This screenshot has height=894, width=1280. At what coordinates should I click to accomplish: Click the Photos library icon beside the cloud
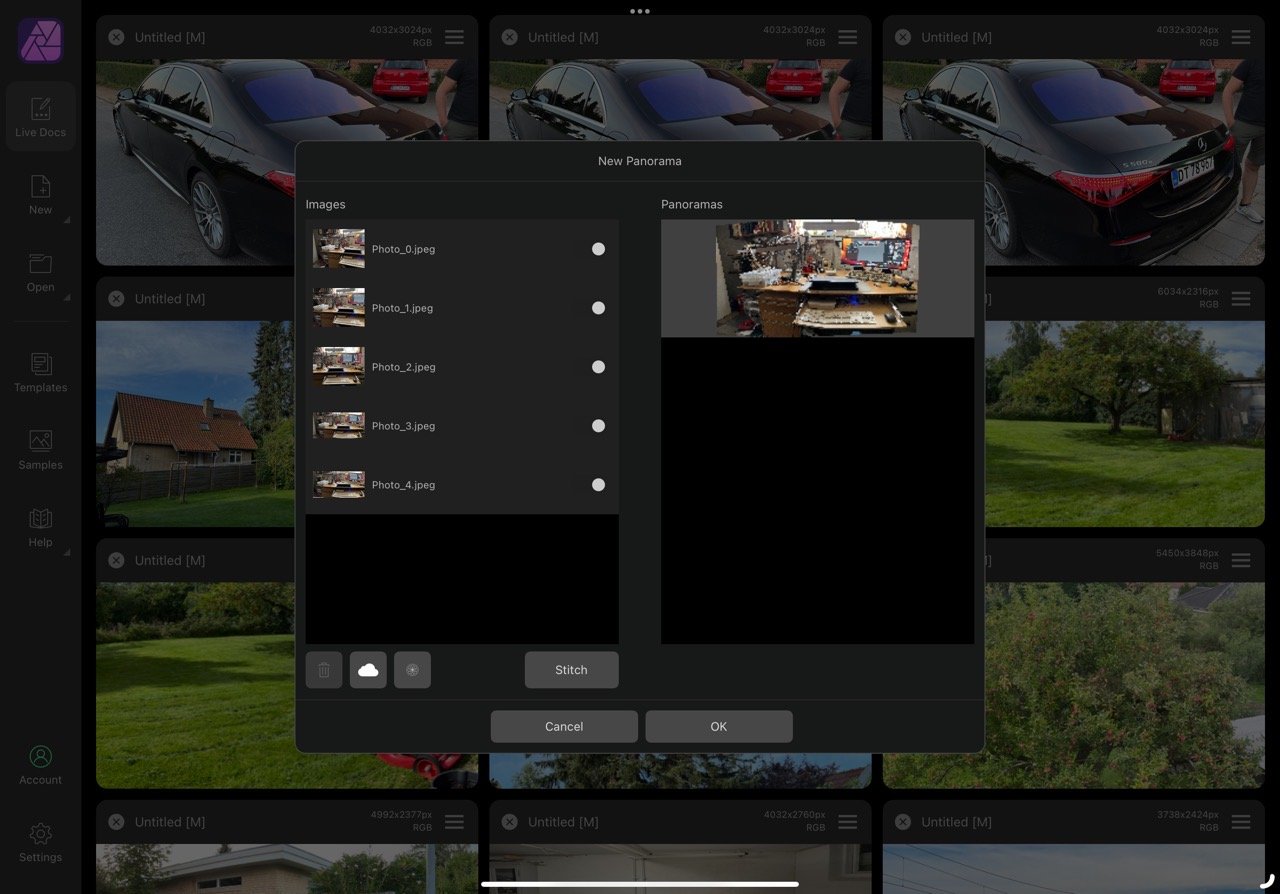[412, 670]
